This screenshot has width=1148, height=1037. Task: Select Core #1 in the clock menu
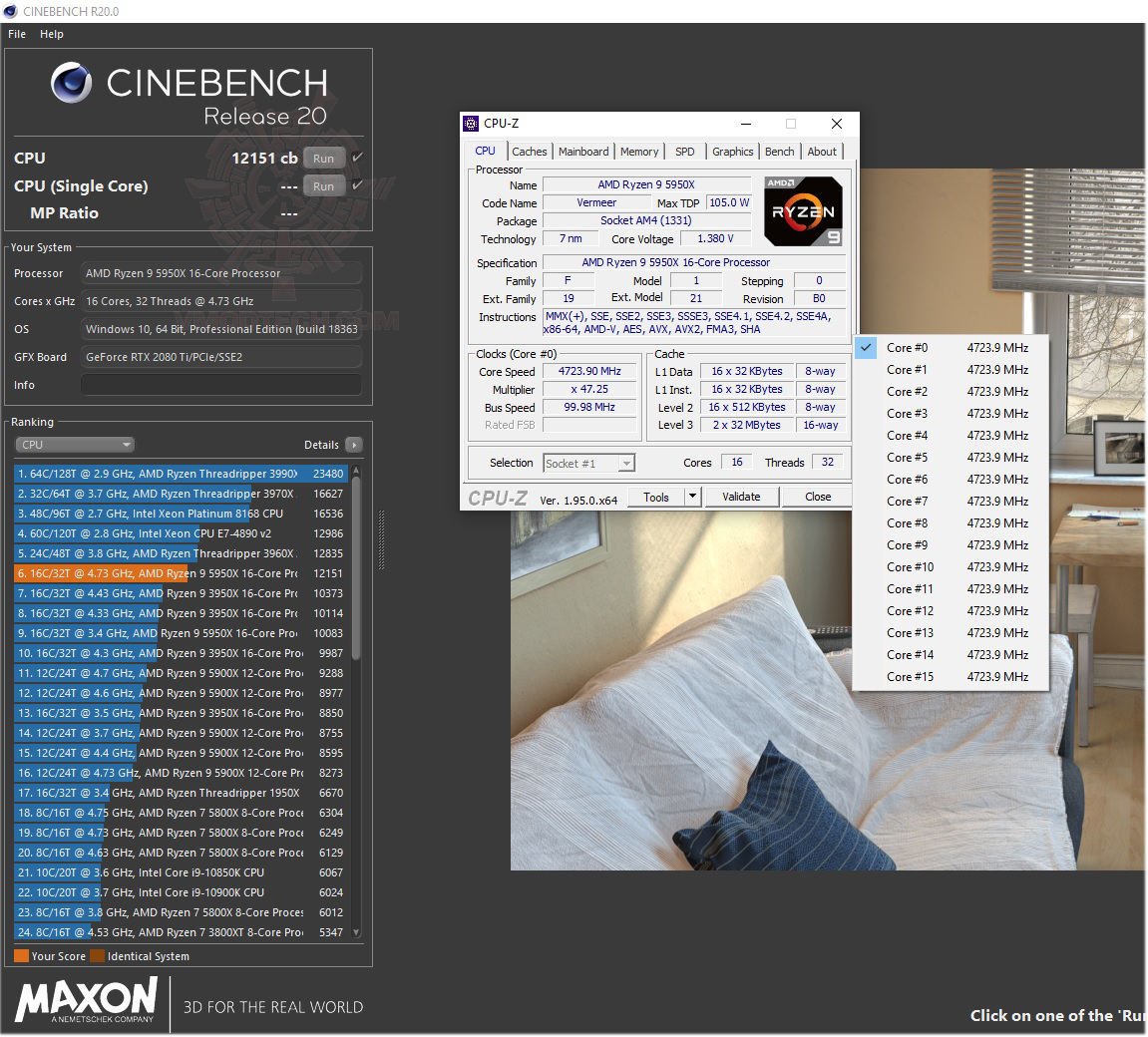pos(952,370)
